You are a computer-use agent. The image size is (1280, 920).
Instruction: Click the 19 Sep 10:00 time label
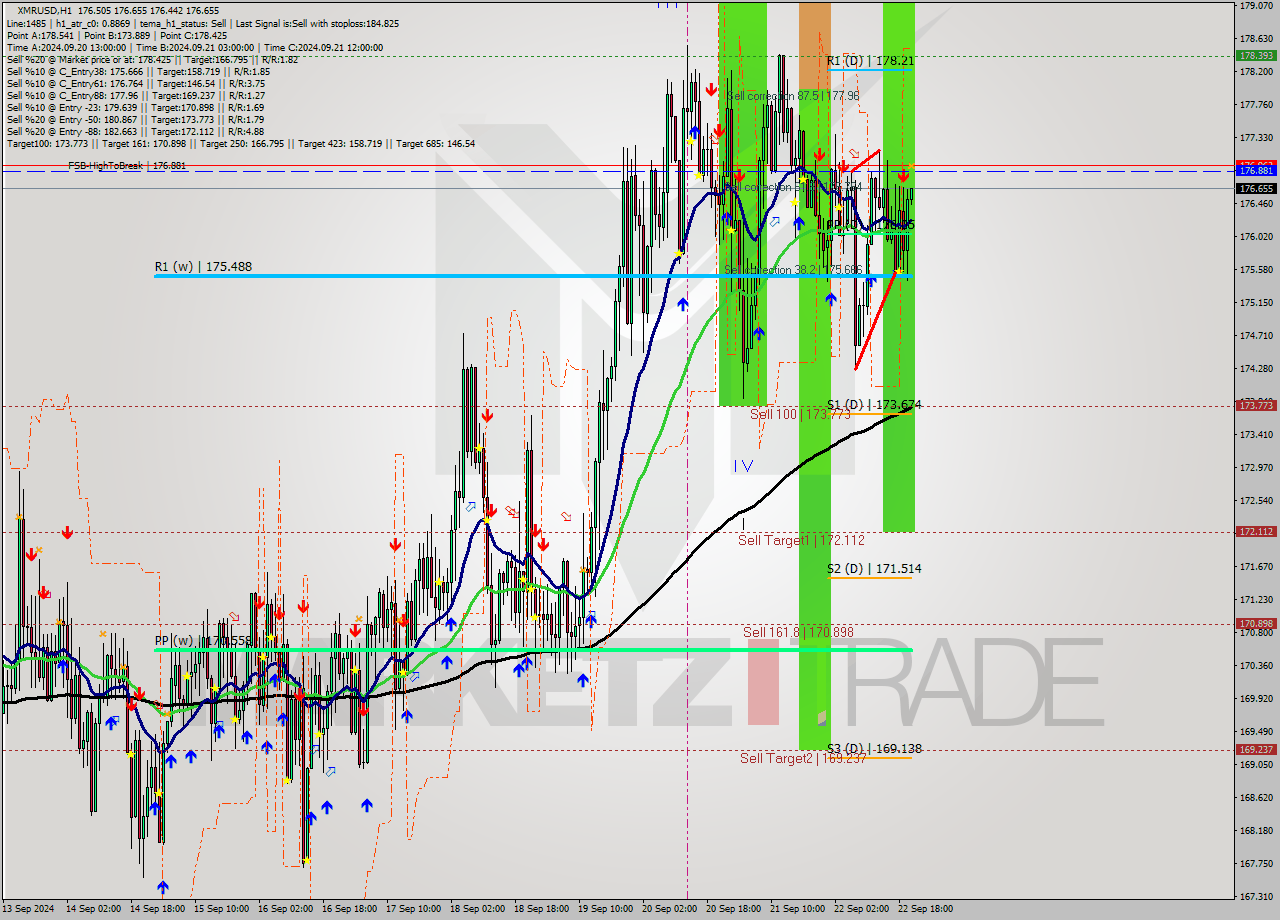(606, 909)
